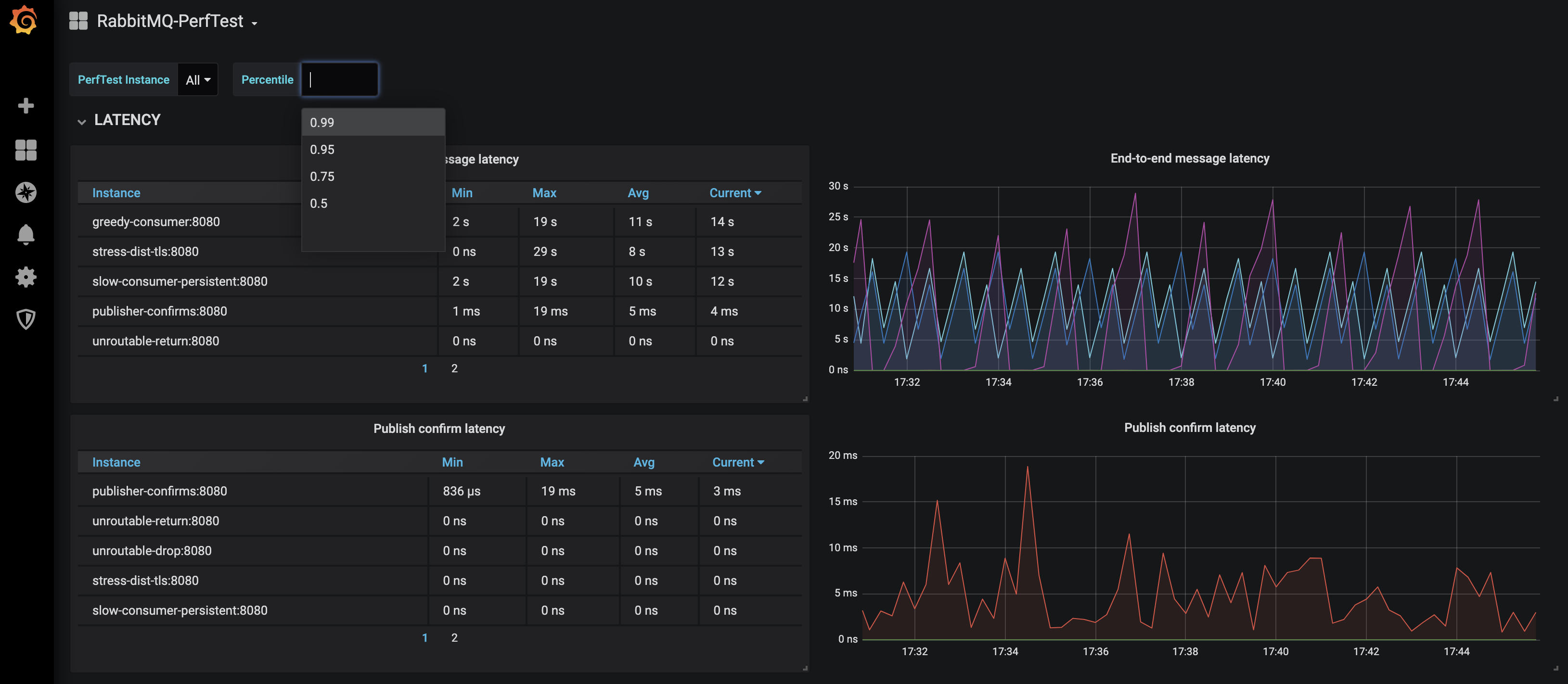Sort Publish confirm table by Max column
This screenshot has width=1568, height=684.
click(552, 462)
